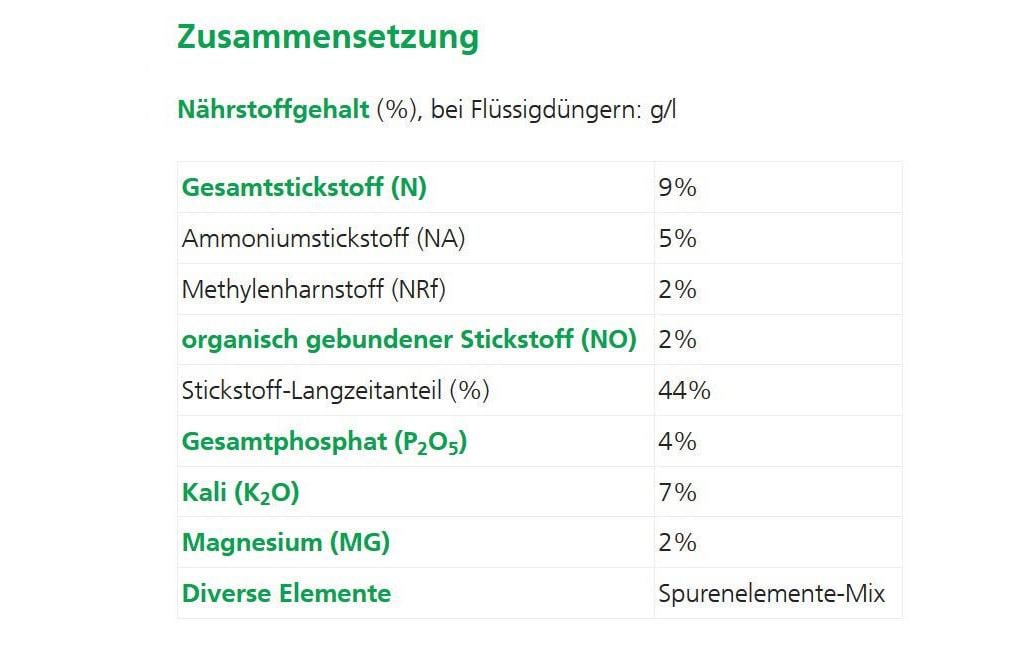Click the Stickstoff-Langzeitanteil (%) label
This screenshot has width=1028, height=647.
[336, 391]
